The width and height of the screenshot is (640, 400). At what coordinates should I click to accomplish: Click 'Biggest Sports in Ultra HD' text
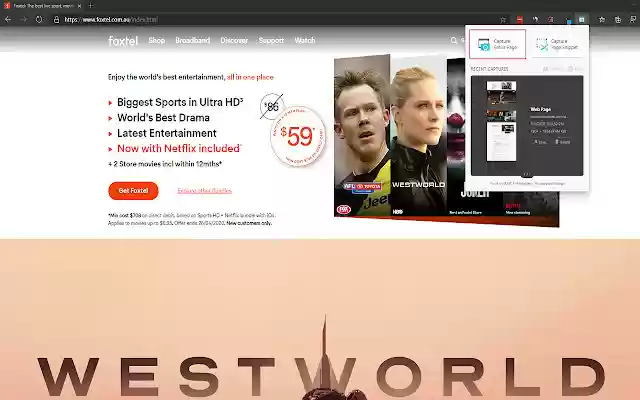tap(180, 102)
